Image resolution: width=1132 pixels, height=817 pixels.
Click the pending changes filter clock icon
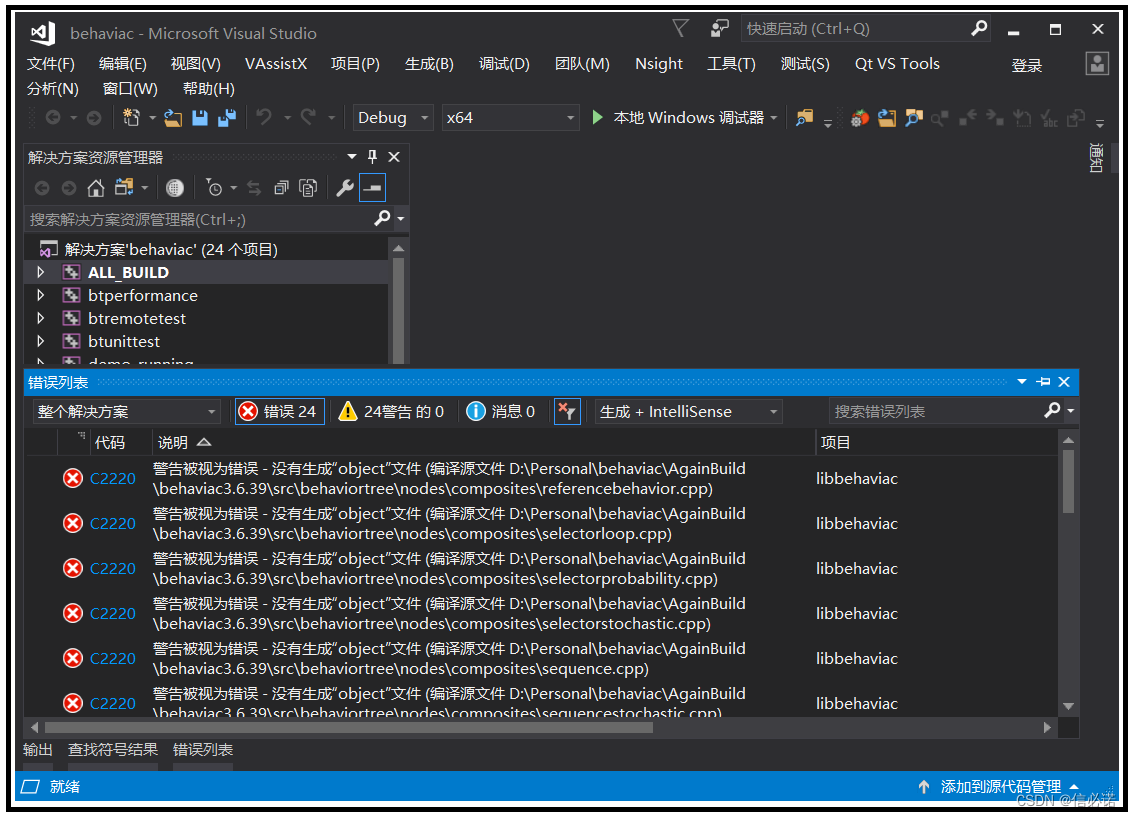(214, 188)
